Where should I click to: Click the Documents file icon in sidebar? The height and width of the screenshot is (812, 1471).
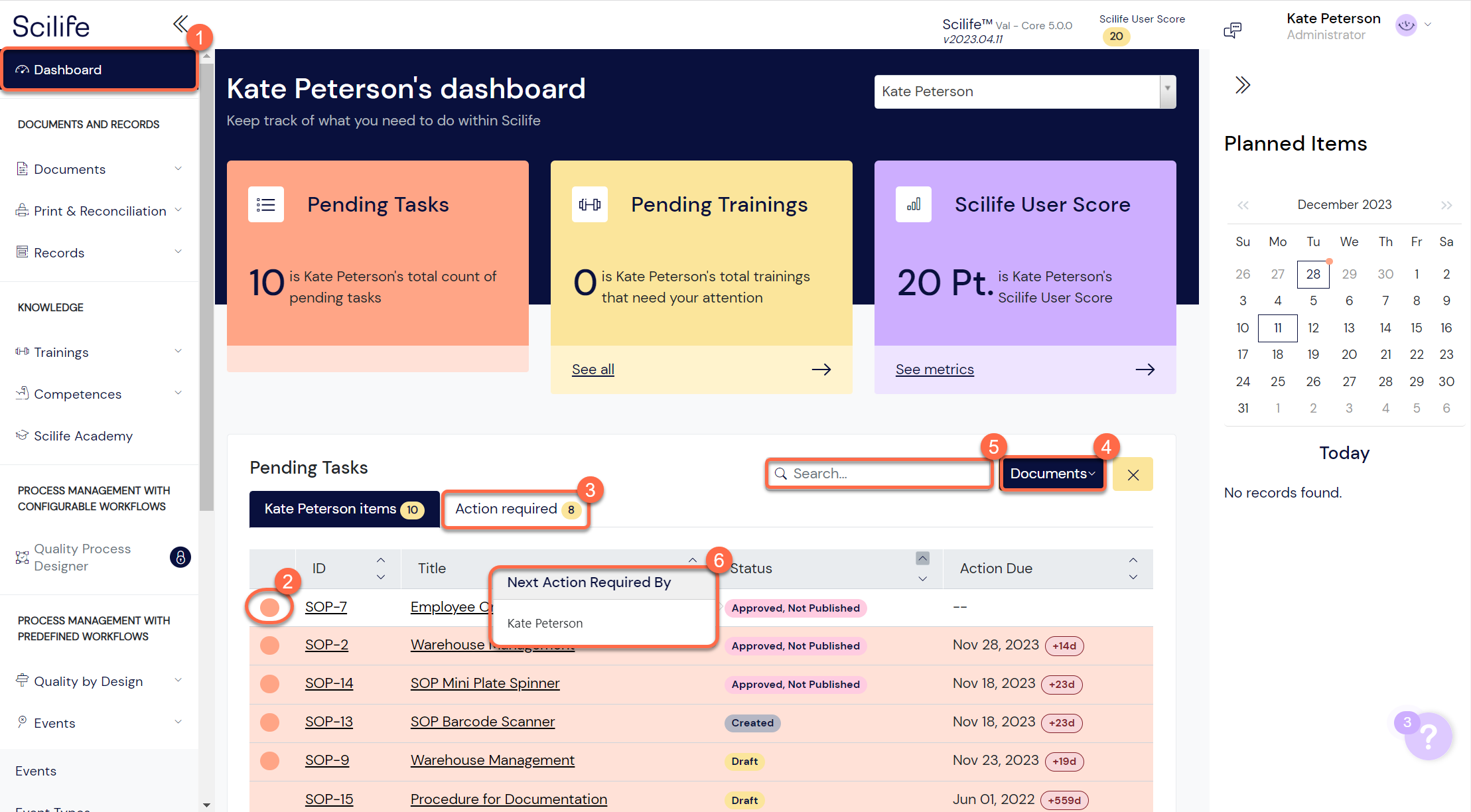tap(22, 169)
